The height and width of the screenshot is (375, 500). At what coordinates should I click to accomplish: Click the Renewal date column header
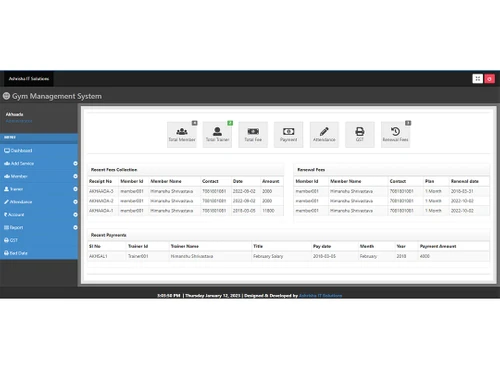click(465, 181)
